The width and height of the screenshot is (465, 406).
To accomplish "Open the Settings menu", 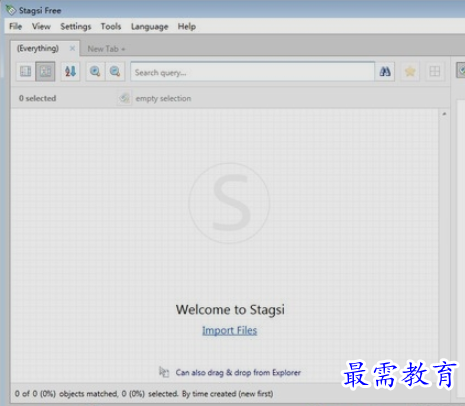I will click(x=76, y=26).
